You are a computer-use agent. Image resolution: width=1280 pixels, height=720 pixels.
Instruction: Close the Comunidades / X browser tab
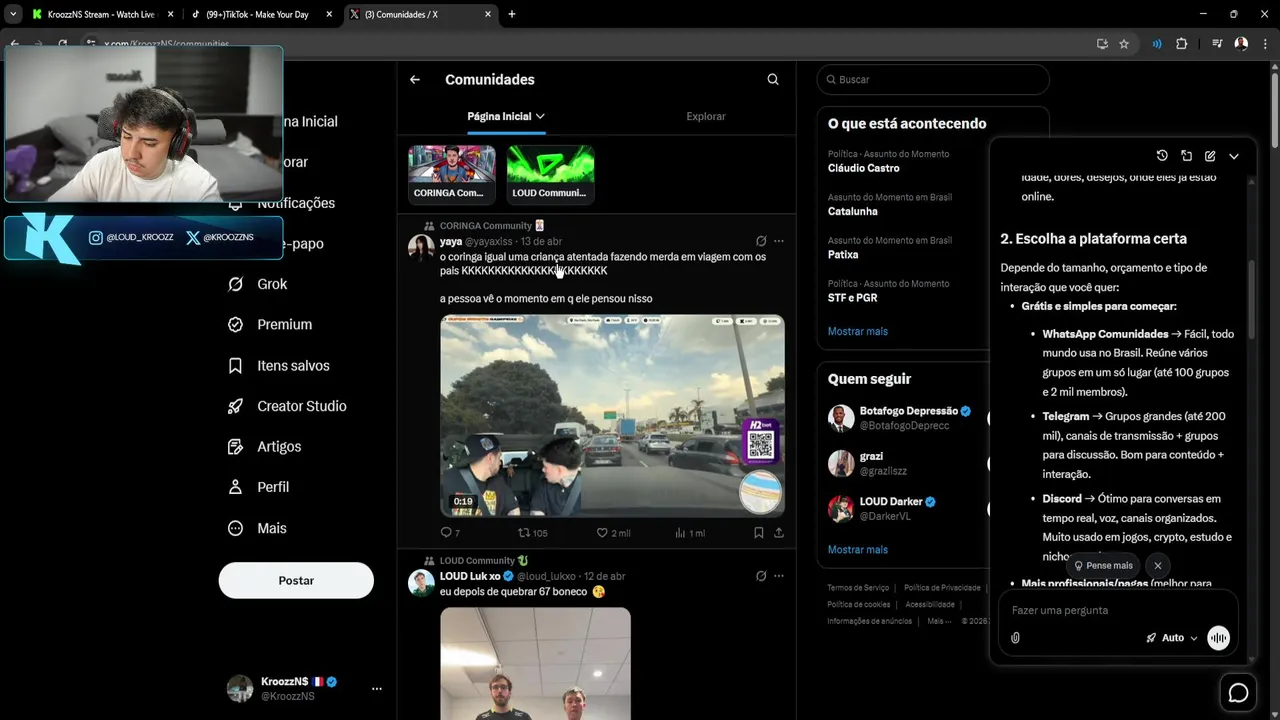[488, 14]
